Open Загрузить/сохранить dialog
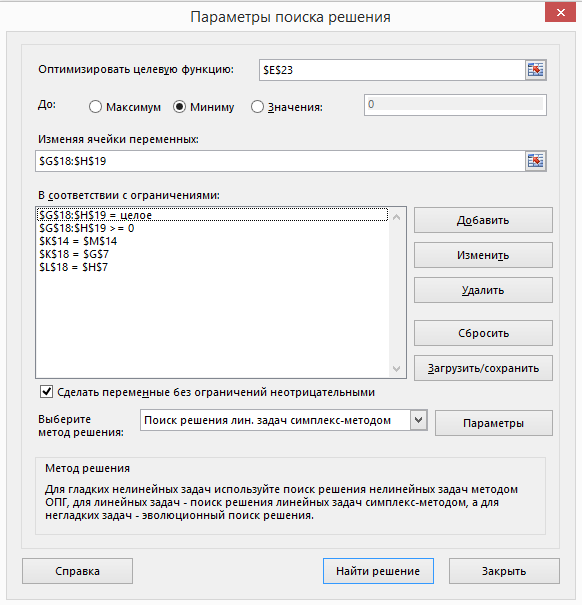 483,368
